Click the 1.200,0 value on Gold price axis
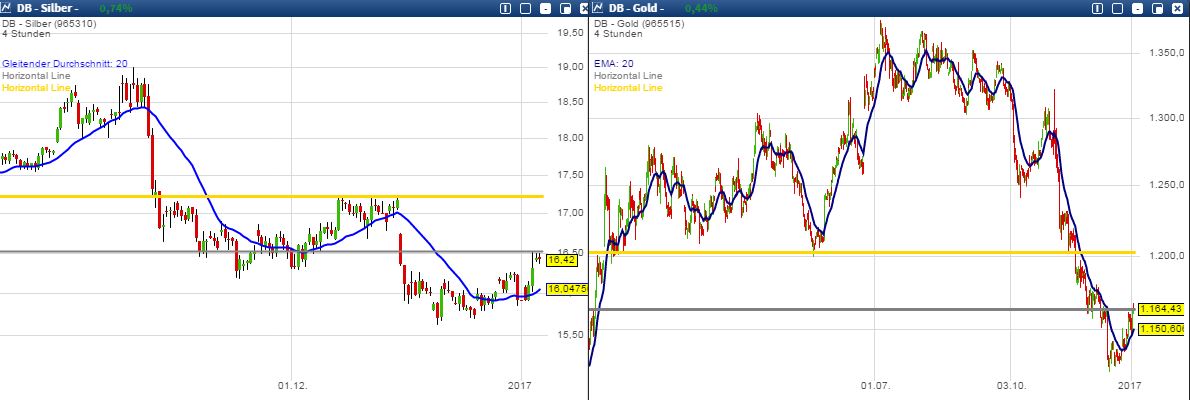Image resolution: width=1190 pixels, height=400 pixels. coord(1167,257)
